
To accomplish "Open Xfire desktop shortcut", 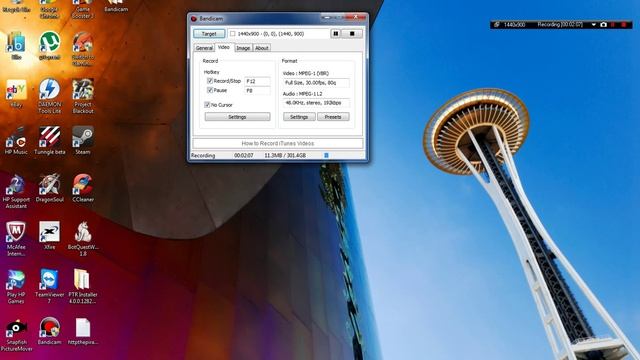I will [x=49, y=236].
